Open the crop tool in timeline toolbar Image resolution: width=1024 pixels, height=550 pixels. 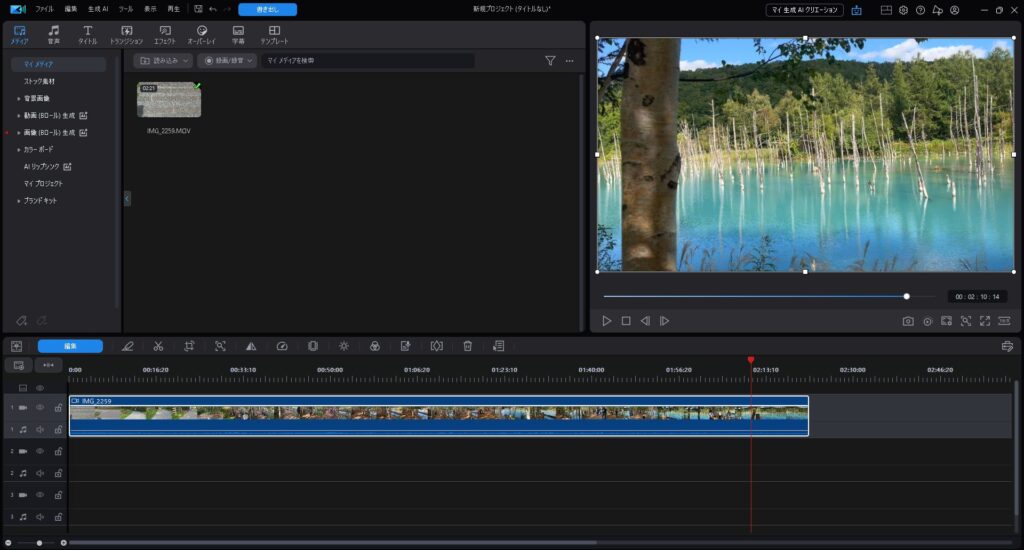189,346
